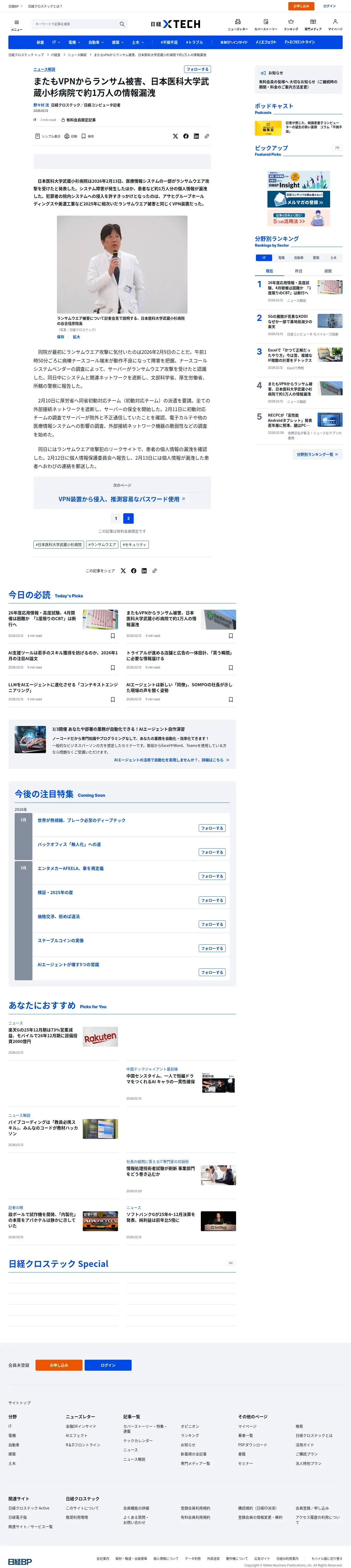Open 分野別ランキング一覧 button
This screenshot has width=351, height=1568.
317,454
